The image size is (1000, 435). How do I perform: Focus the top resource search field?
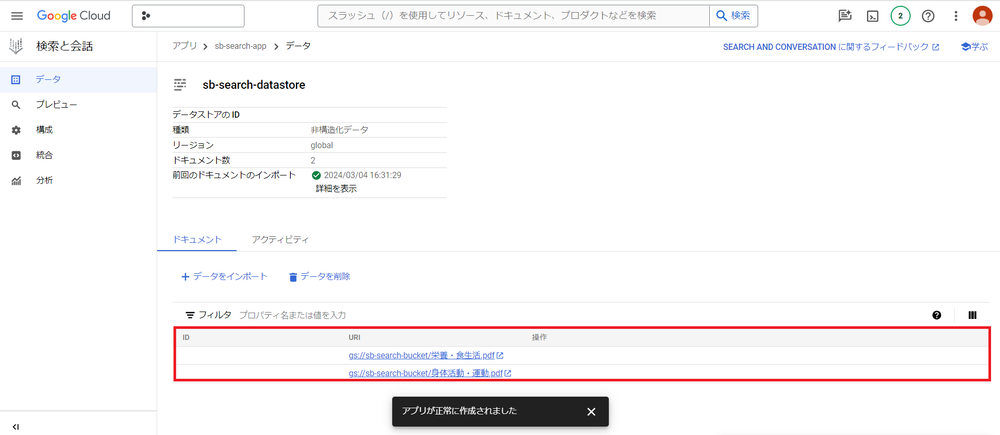pyautogui.click(x=513, y=16)
